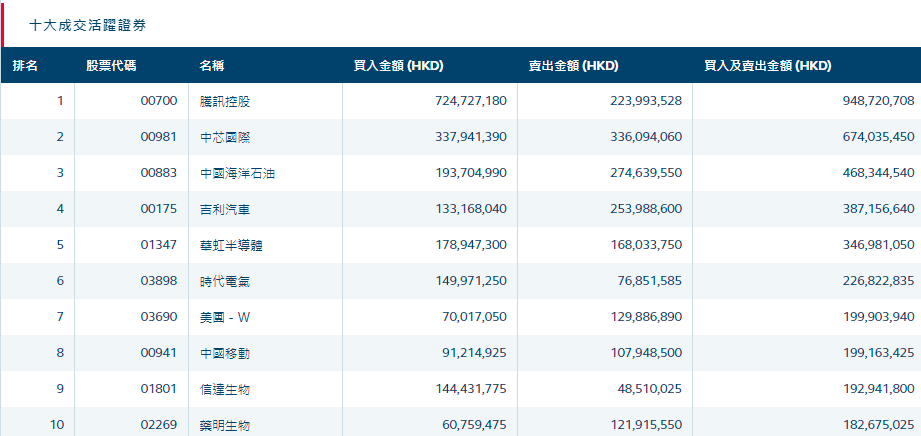Screen dimensions: 921x436
Task: Click total amount 468,344,540
Action: click(x=879, y=173)
